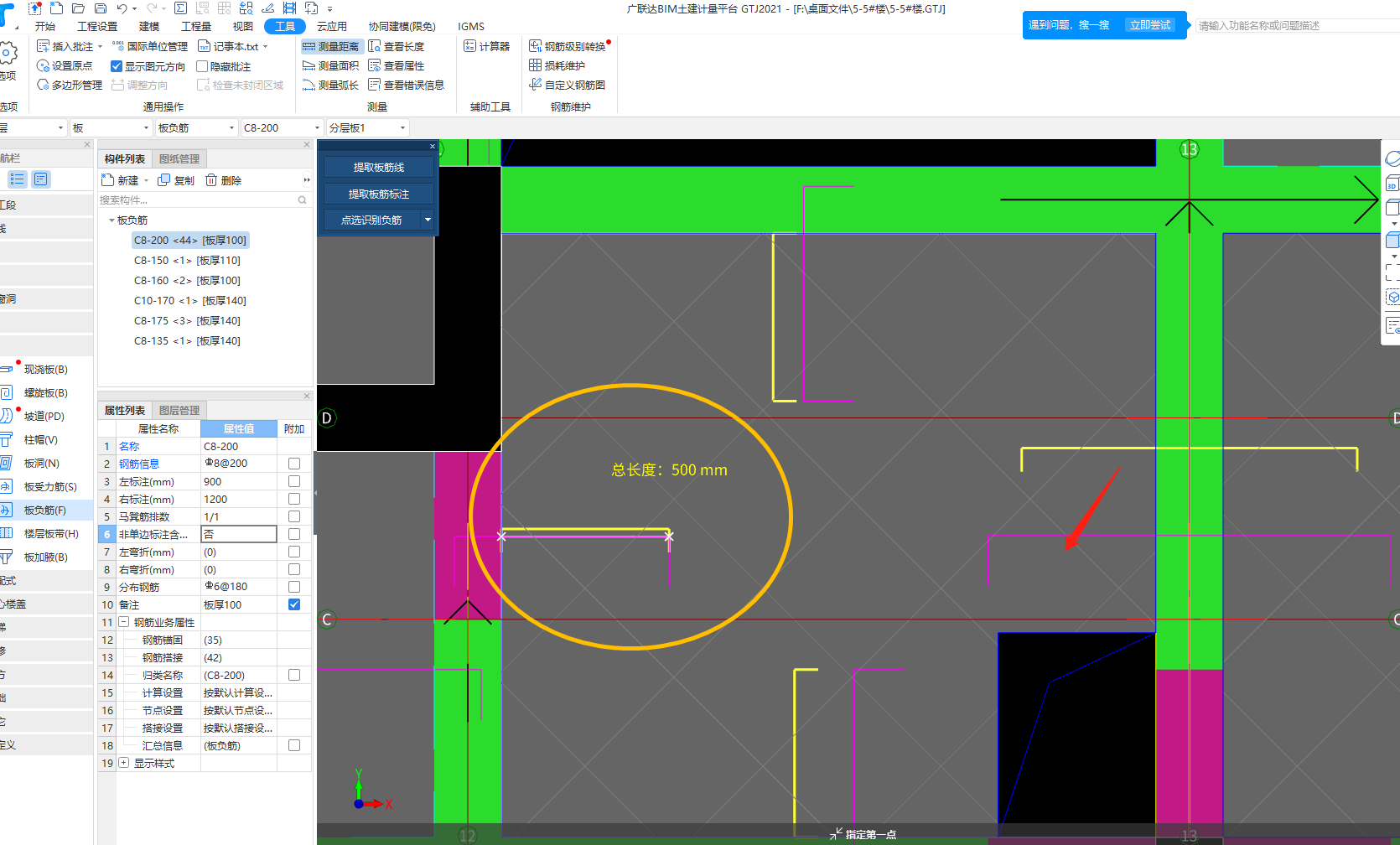Click 提取板筋线 button
Image resolution: width=1400 pixels, height=845 pixels.
click(378, 168)
